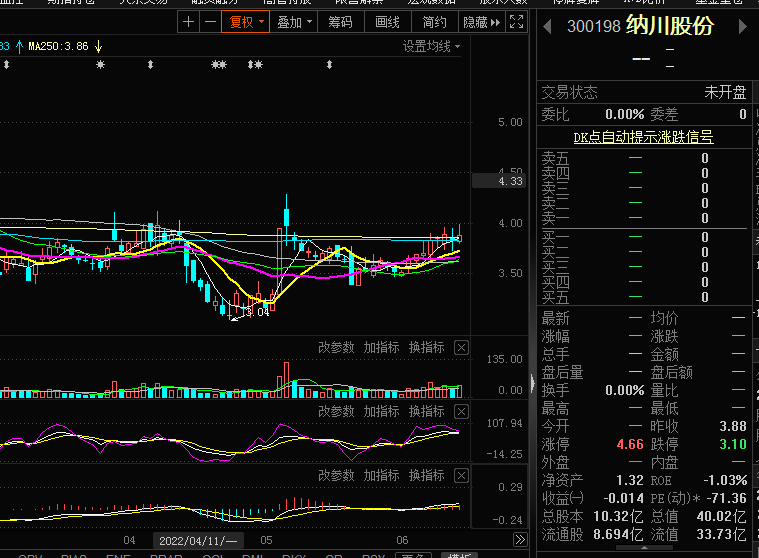
Task: Click the ROE value -1.03%
Action: coord(725,480)
